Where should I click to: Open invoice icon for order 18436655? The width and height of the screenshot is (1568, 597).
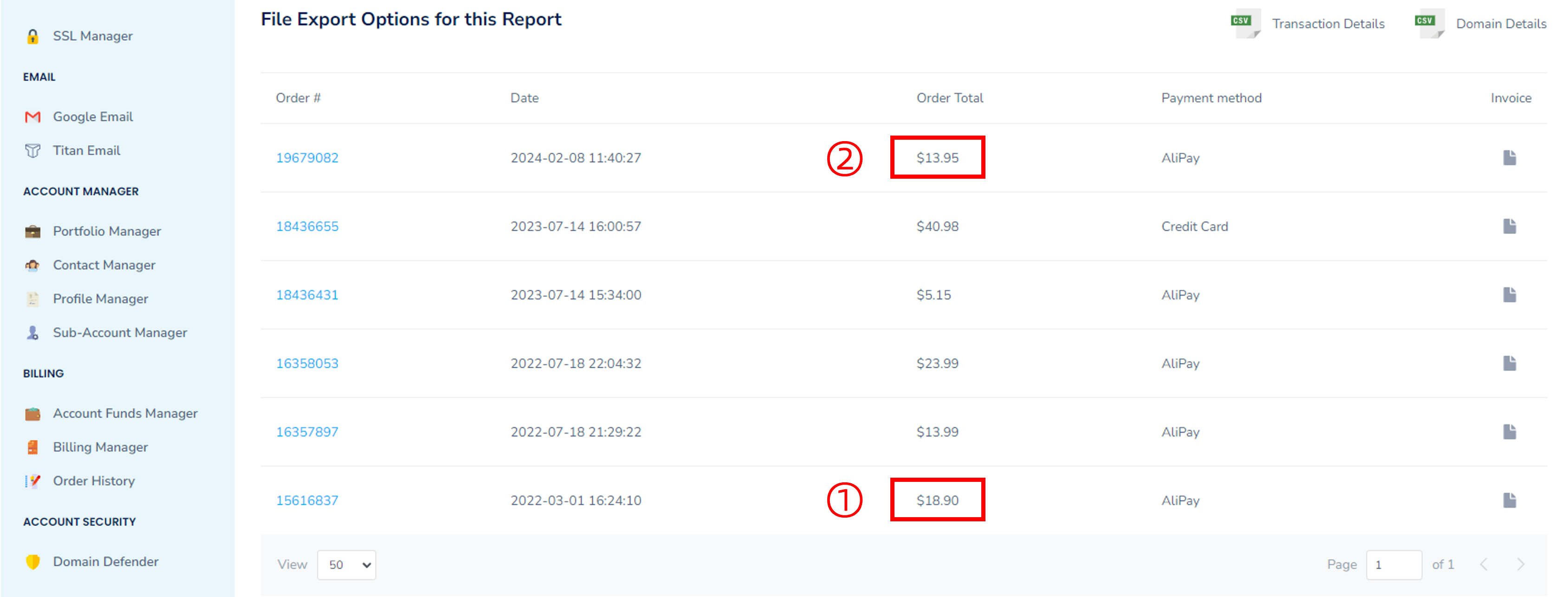(1509, 227)
